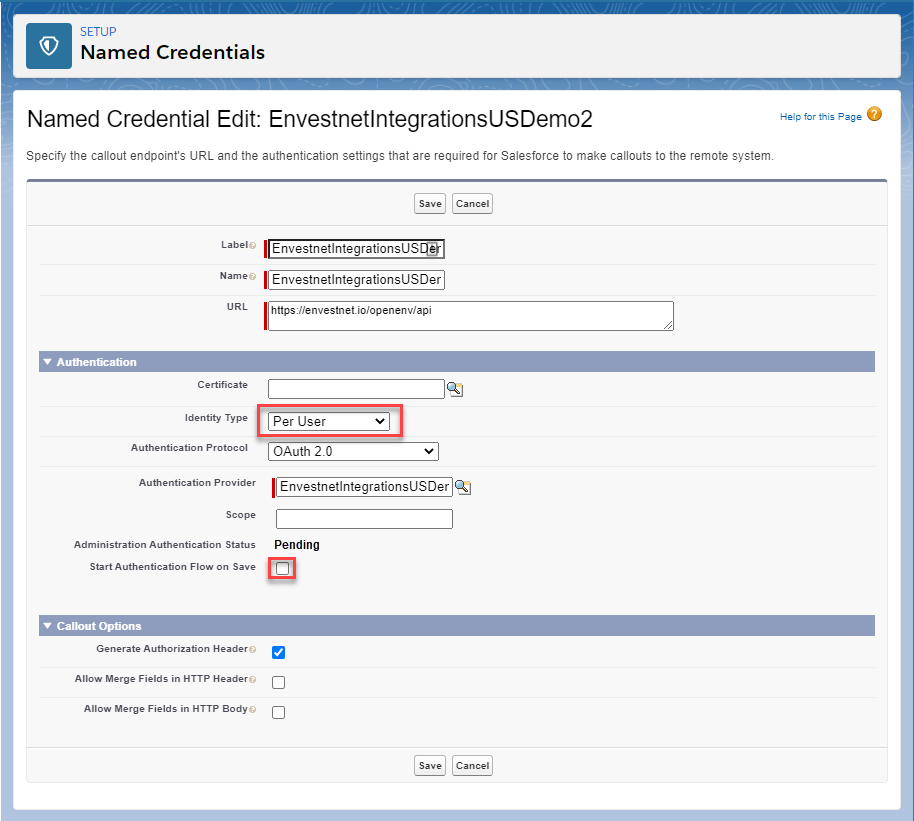Click the Named Credentials shield icon

point(49,46)
